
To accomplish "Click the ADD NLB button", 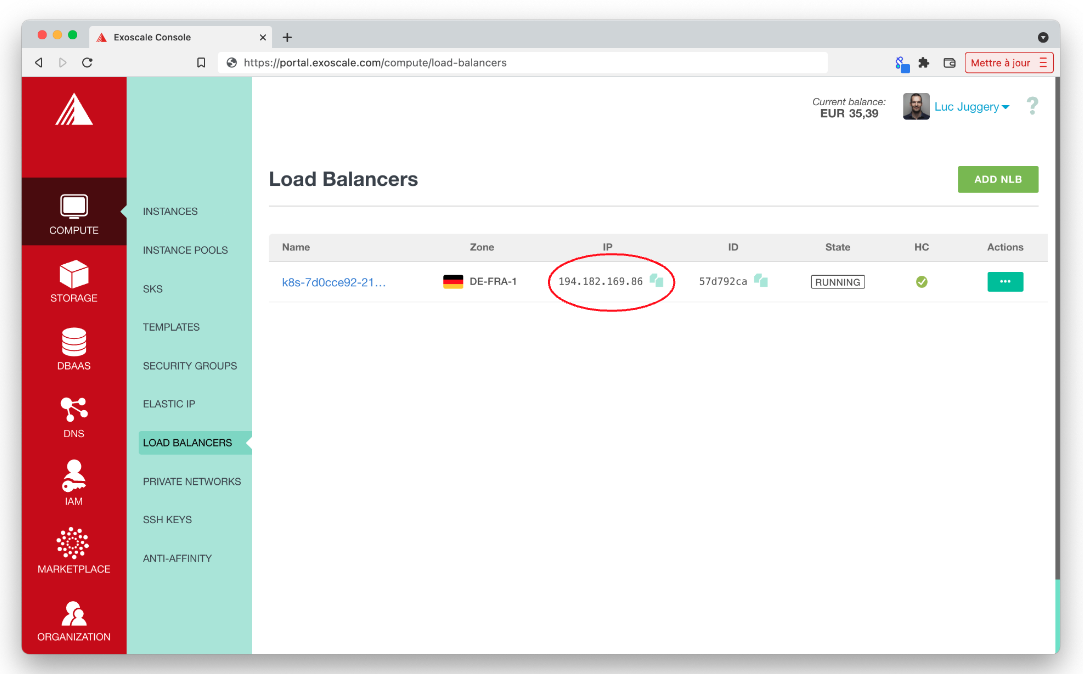I will tap(998, 179).
